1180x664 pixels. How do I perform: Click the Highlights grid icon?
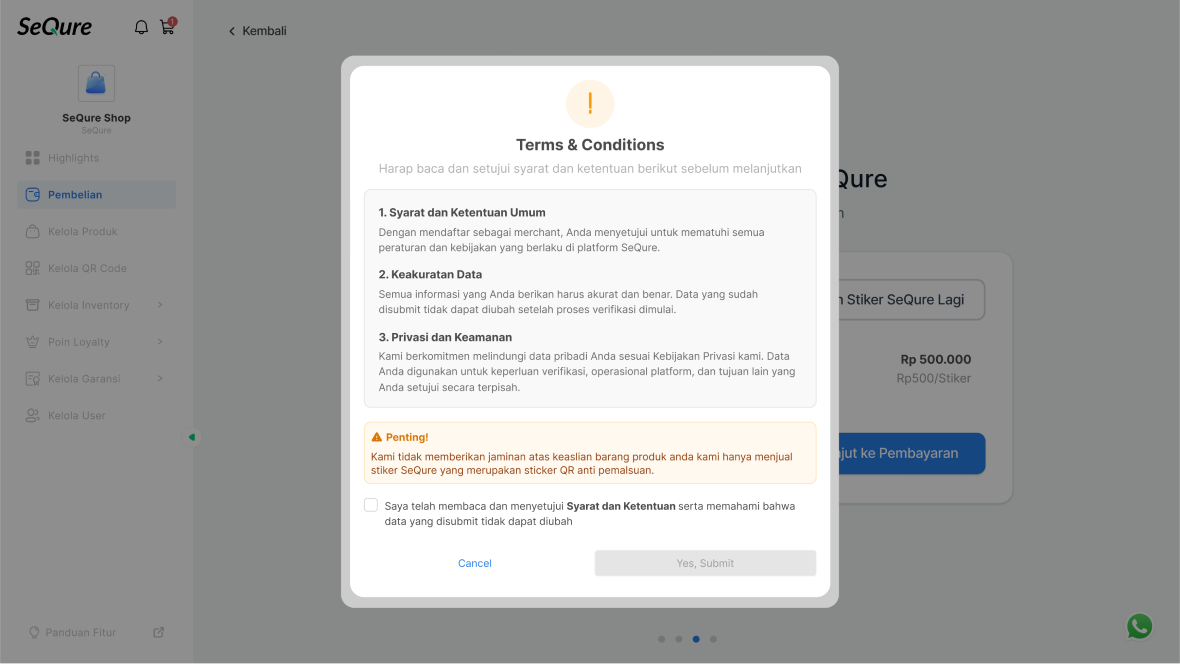point(32,157)
